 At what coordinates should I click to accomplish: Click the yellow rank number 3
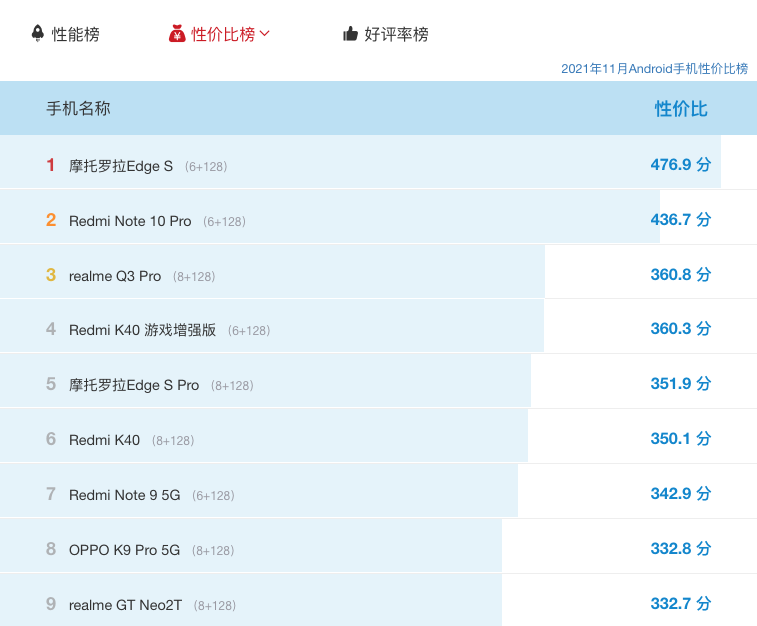pos(51,275)
